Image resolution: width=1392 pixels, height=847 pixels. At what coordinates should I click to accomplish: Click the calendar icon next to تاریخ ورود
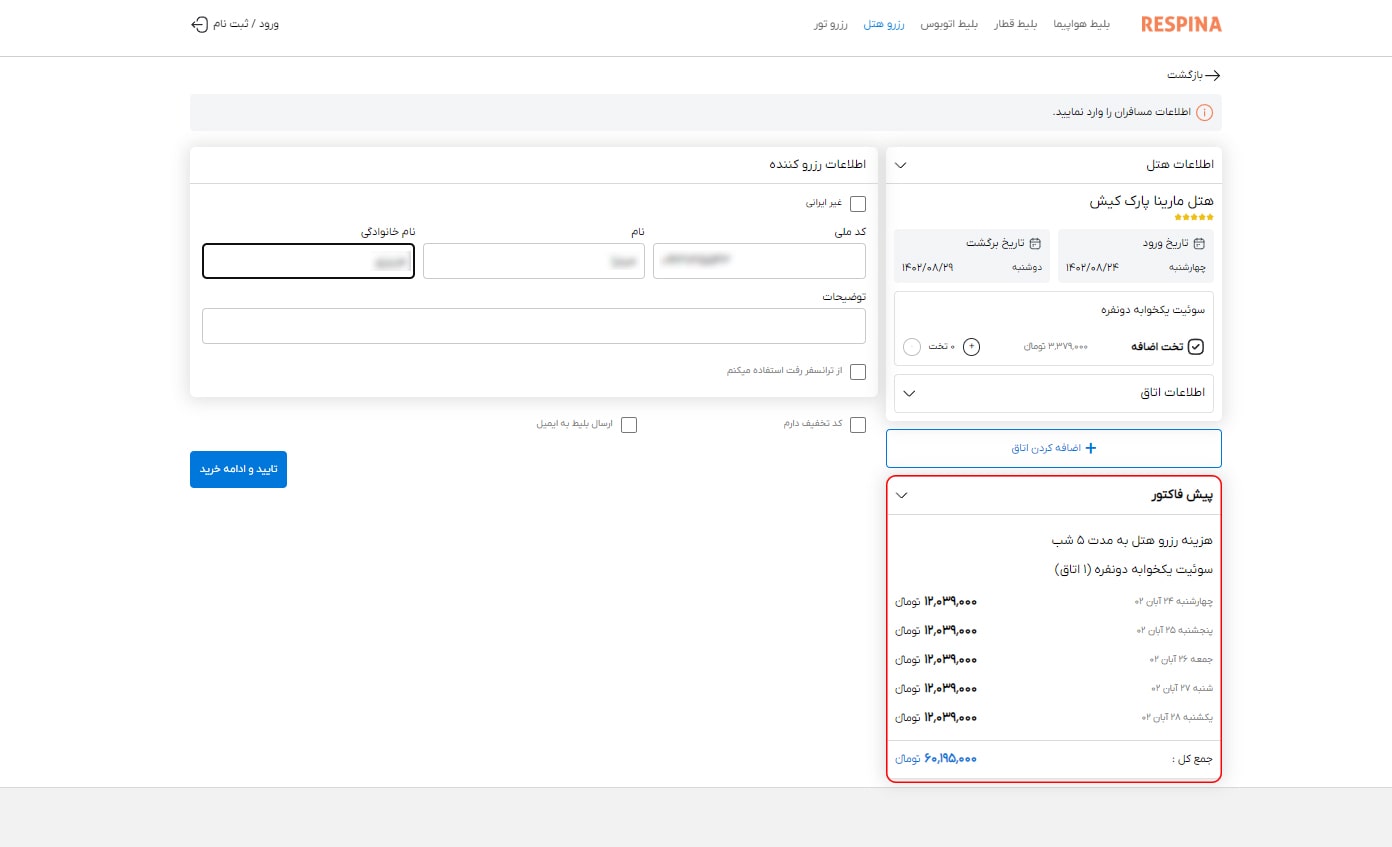click(x=1199, y=243)
